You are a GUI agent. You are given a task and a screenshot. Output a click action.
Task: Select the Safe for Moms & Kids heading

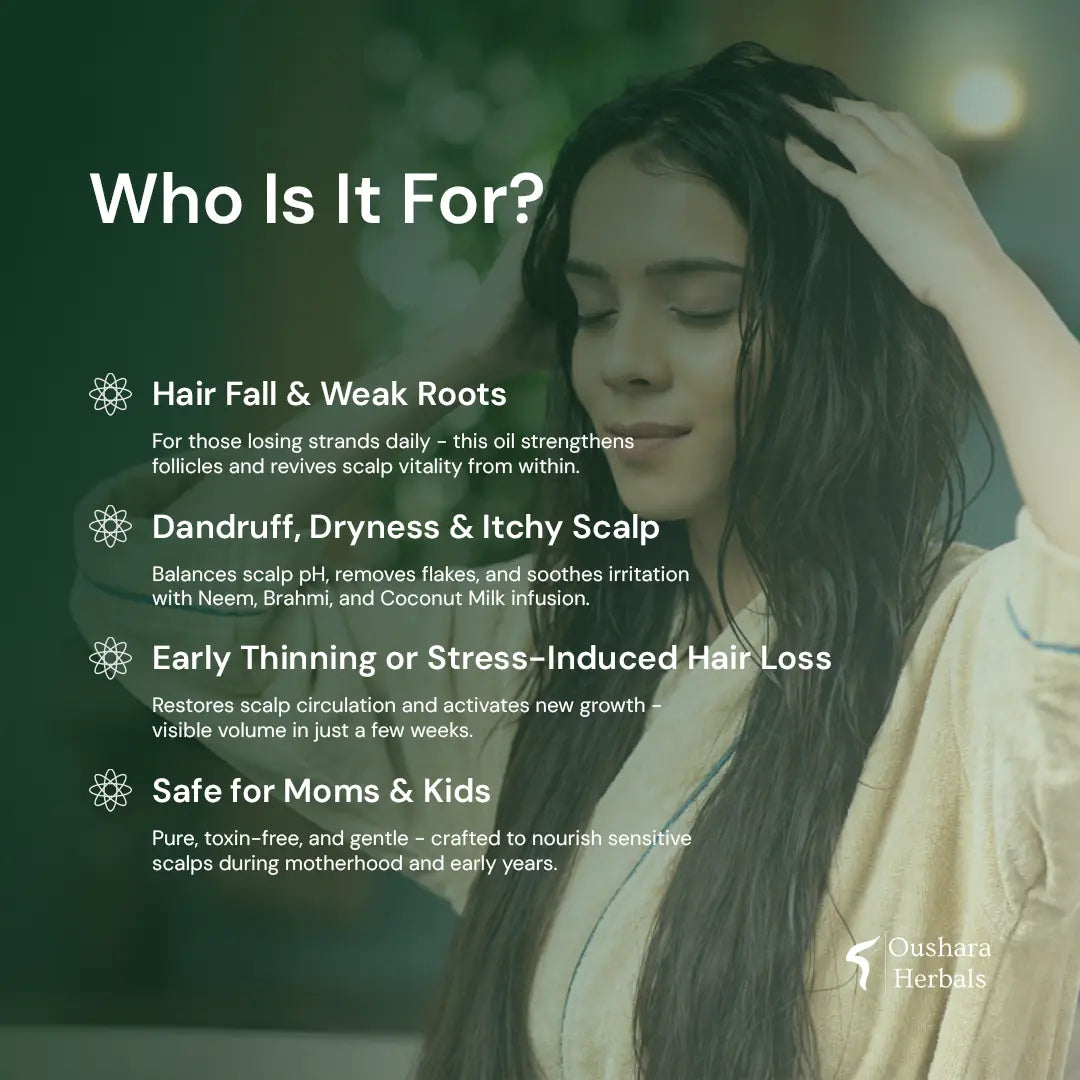pyautogui.click(x=322, y=791)
